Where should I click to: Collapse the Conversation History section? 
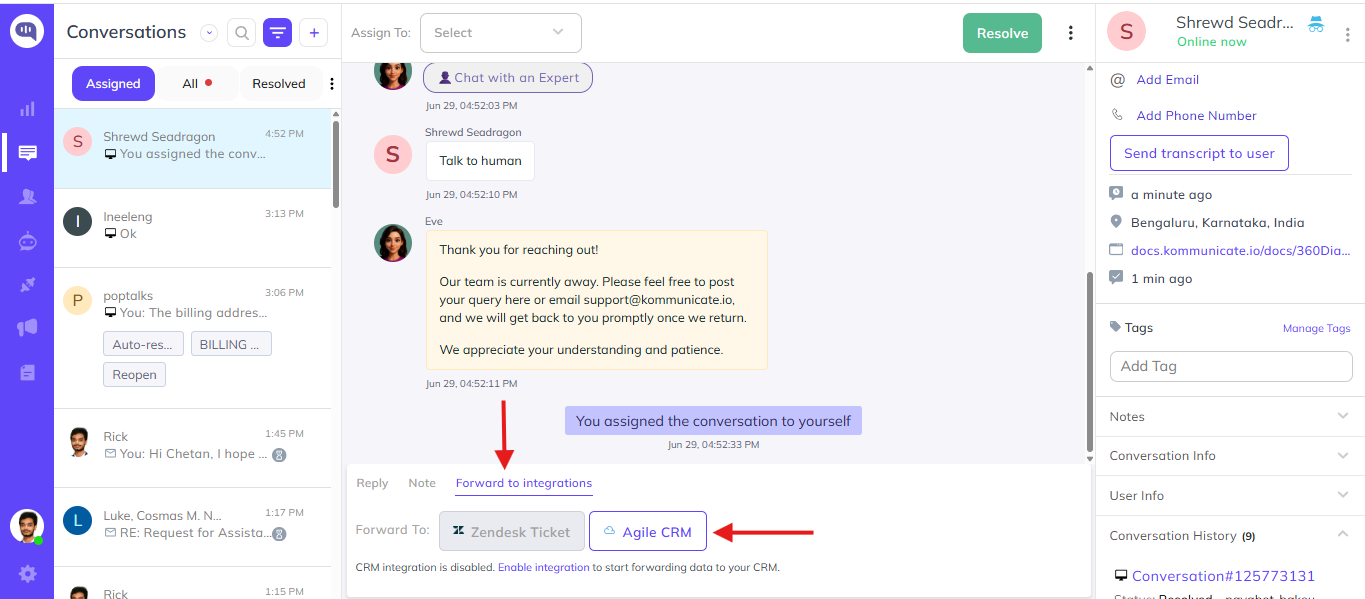1230,536
